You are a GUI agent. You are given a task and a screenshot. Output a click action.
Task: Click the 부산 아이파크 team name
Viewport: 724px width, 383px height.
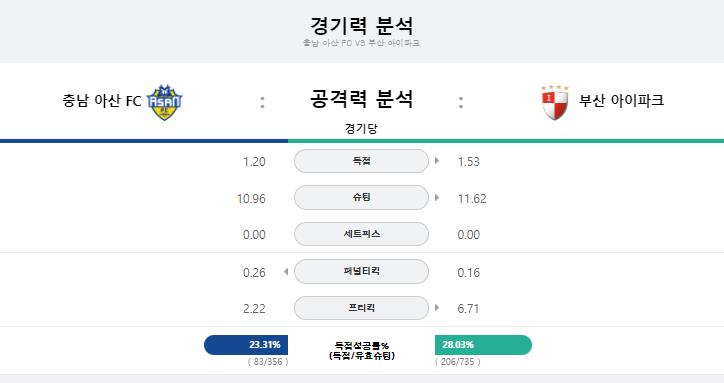tap(621, 100)
